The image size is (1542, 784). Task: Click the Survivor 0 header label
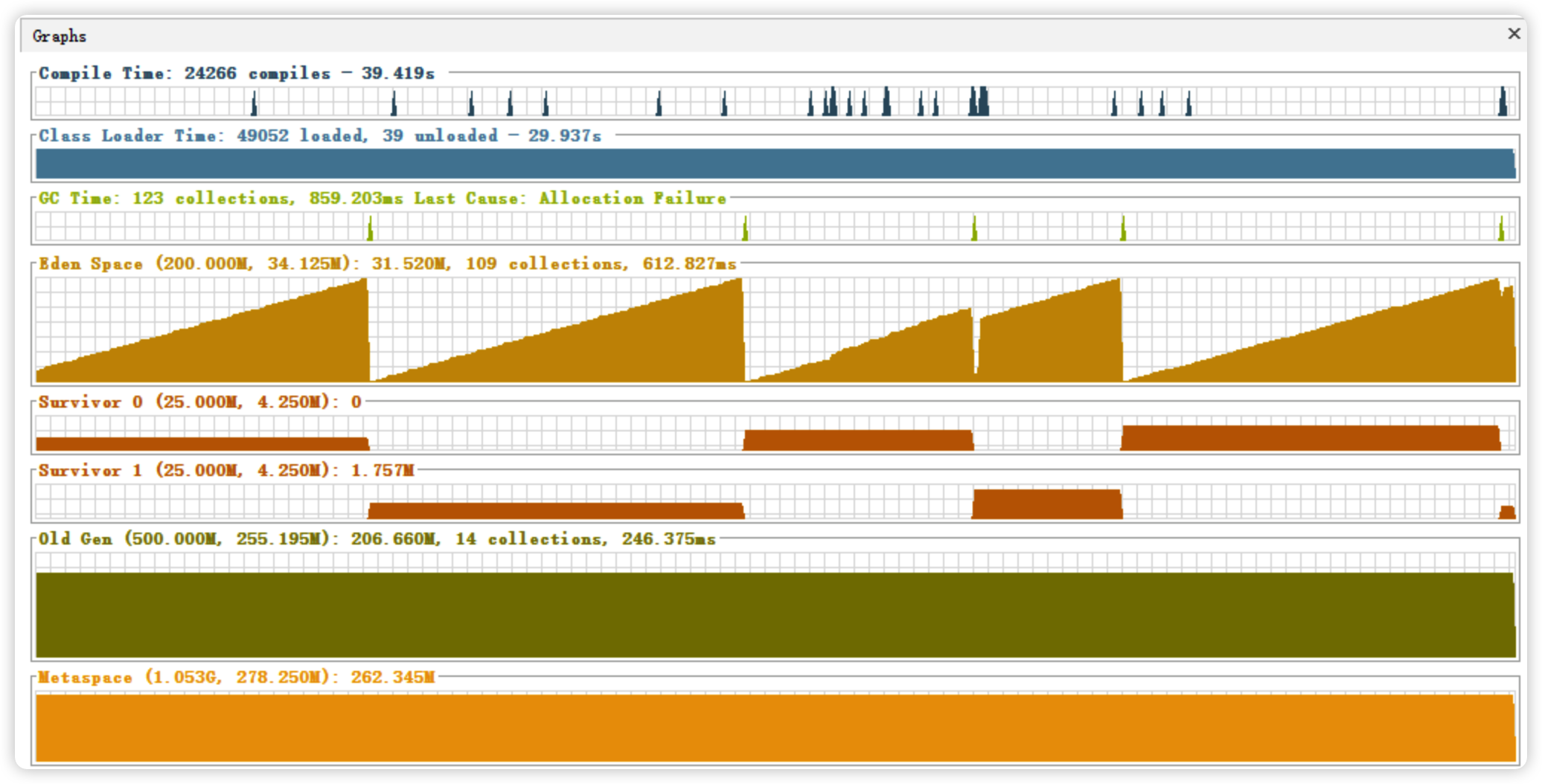pyautogui.click(x=200, y=402)
